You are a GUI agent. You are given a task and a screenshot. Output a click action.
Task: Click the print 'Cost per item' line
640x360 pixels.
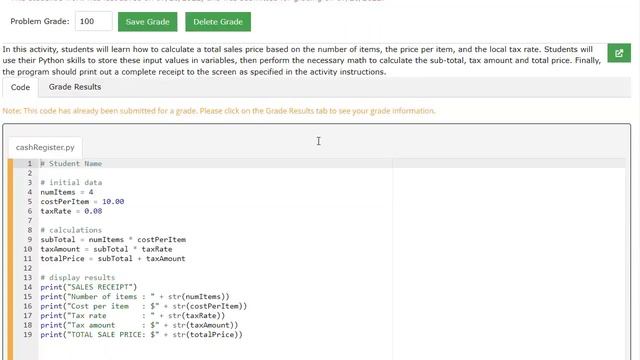tap(144, 306)
